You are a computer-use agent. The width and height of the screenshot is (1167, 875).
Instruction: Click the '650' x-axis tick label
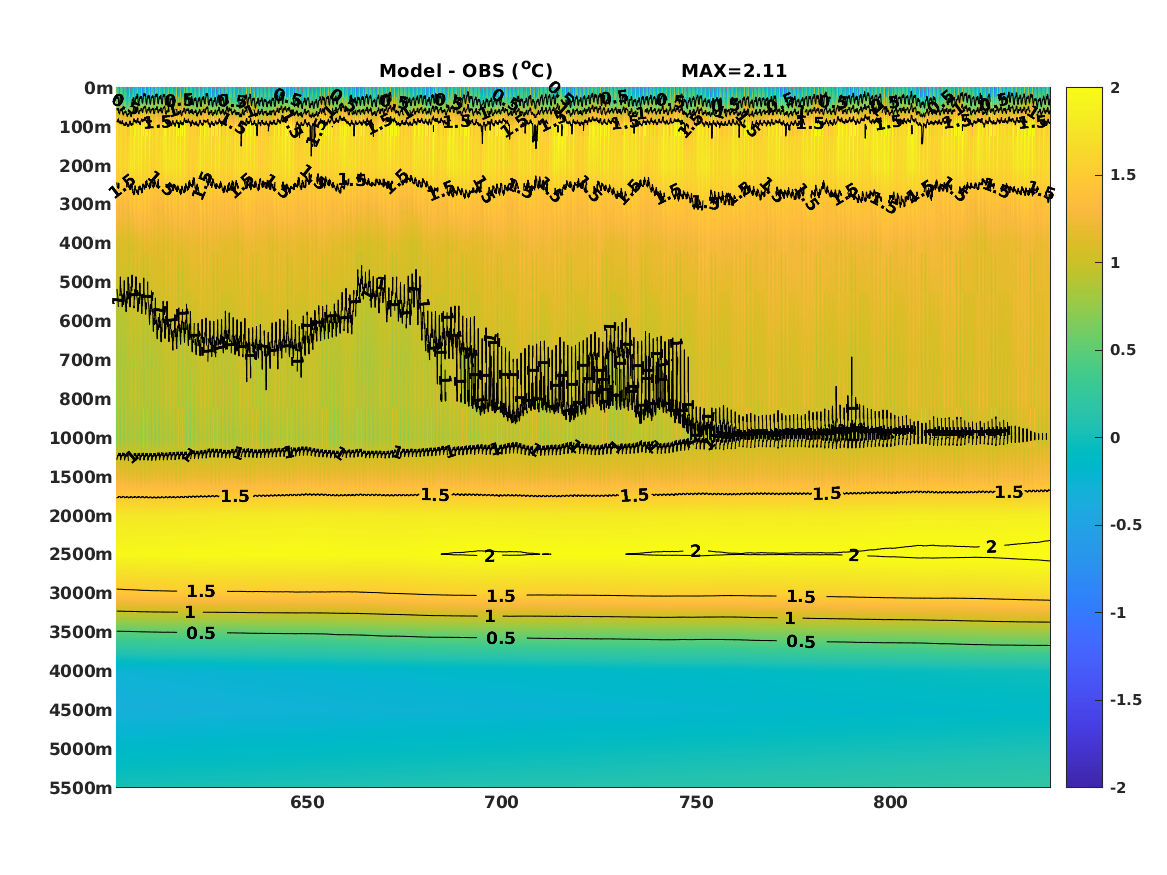pos(307,803)
